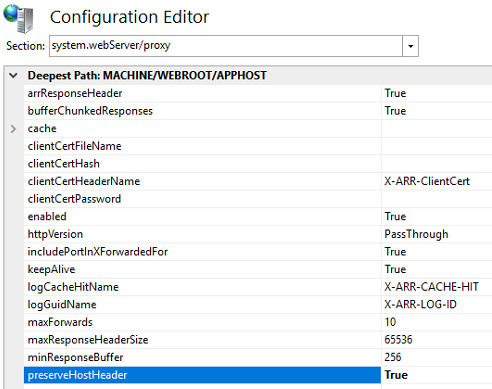Screen dimensions: 492x389
Task: Click the empty clientCertFileName value cell
Action: coord(437,146)
